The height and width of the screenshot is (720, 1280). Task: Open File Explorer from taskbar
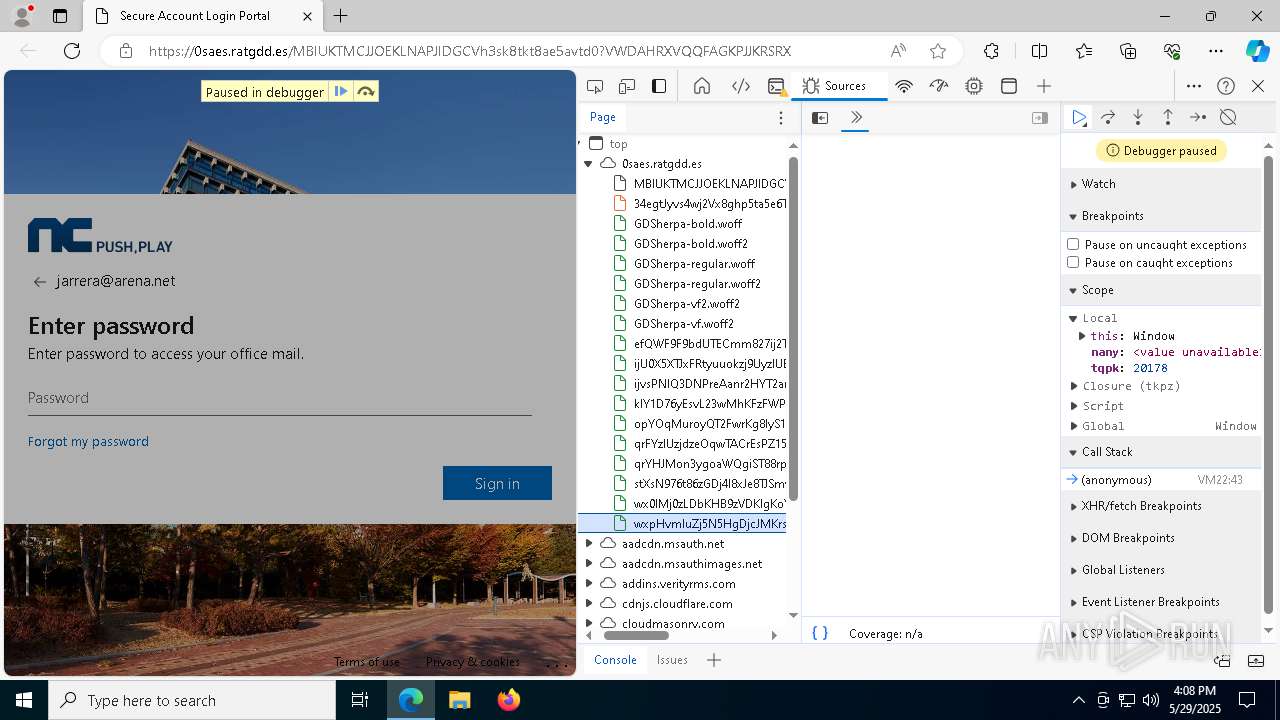pos(460,700)
